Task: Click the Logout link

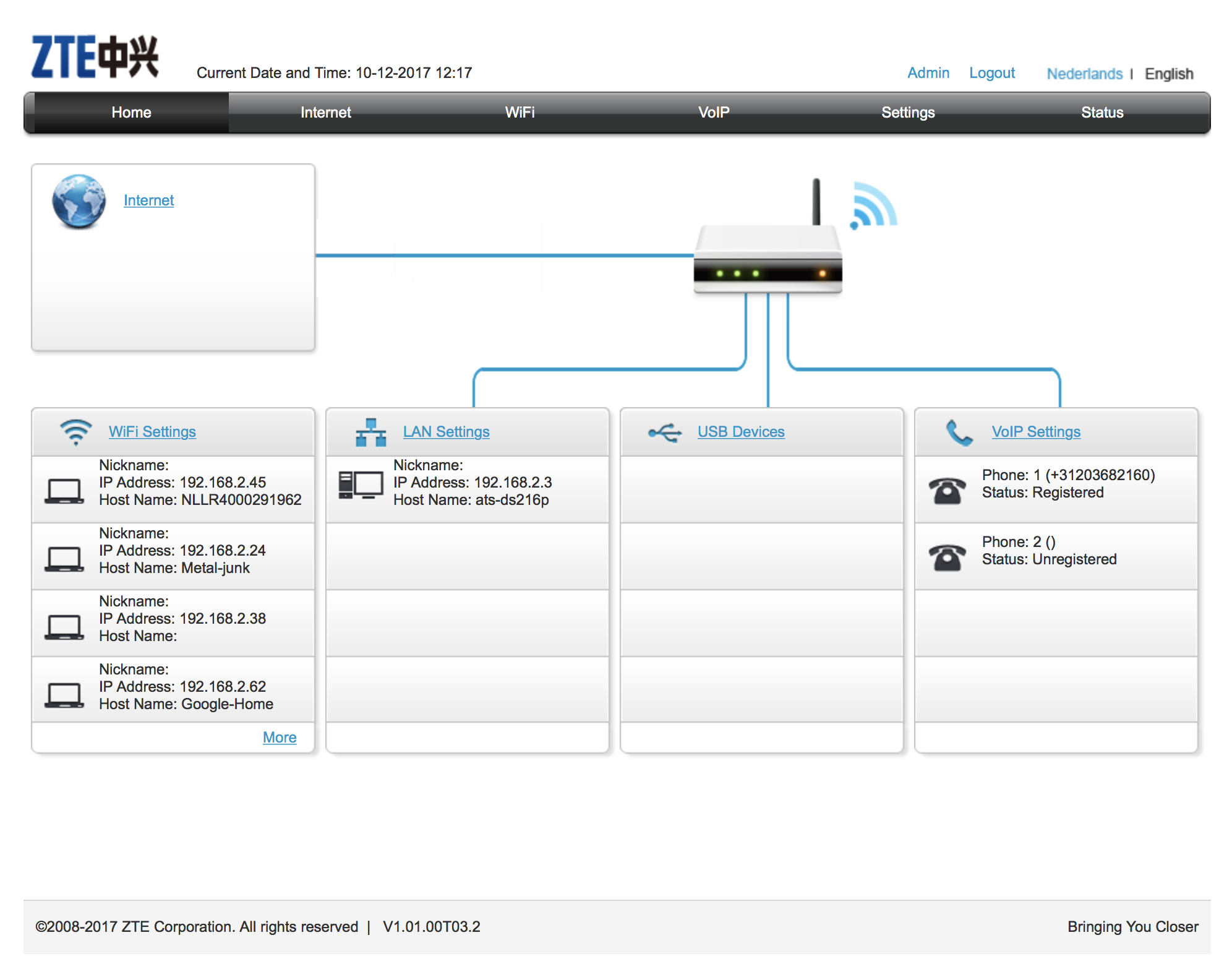Action: click(x=992, y=73)
